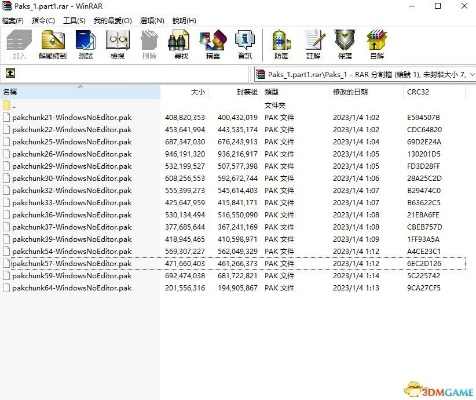Select pakchunk59-WindowsNoEditor.pak file name
Viewport: 476px width, 400px height.
[72, 276]
